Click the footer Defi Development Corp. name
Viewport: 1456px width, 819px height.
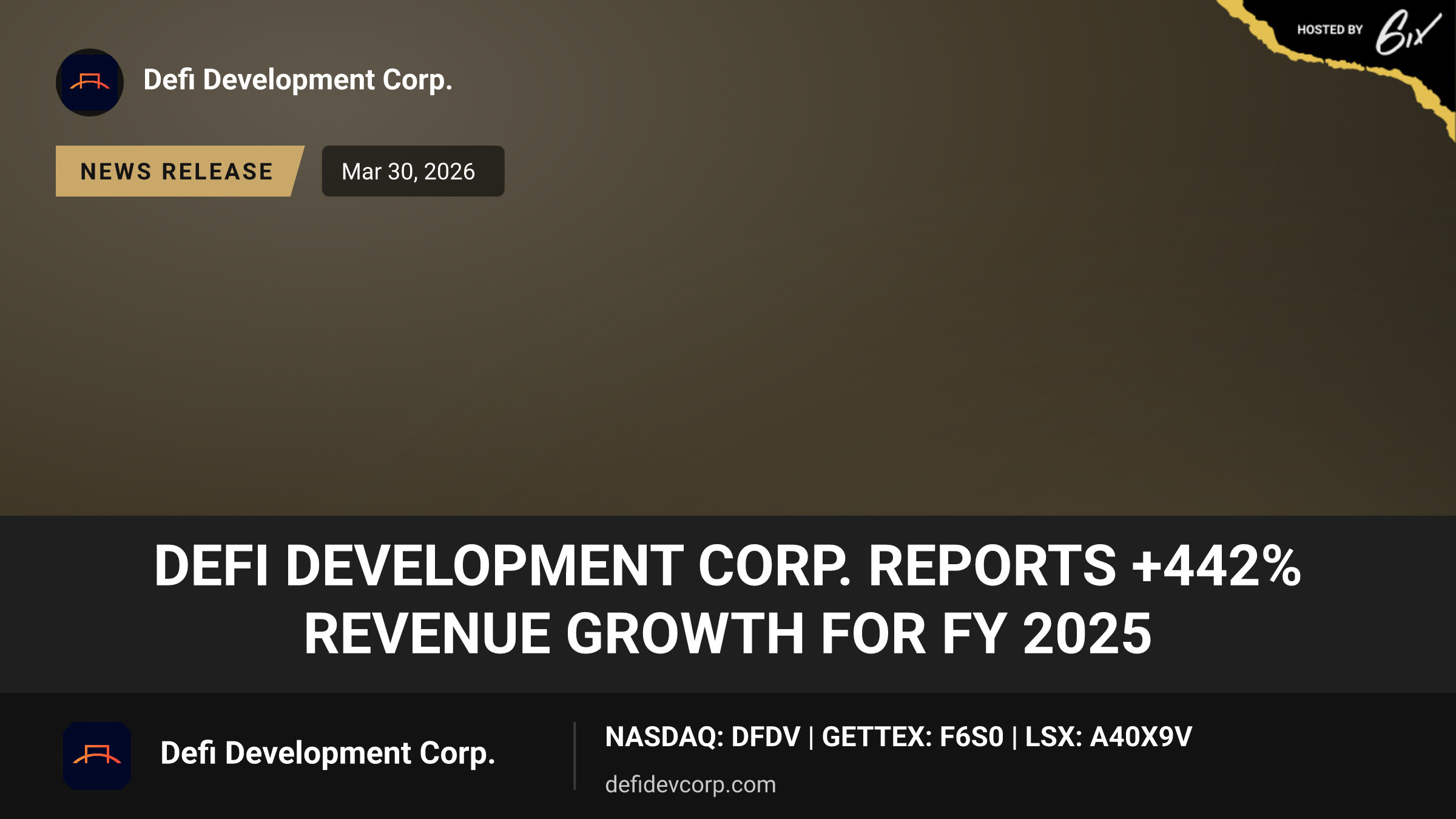328,753
